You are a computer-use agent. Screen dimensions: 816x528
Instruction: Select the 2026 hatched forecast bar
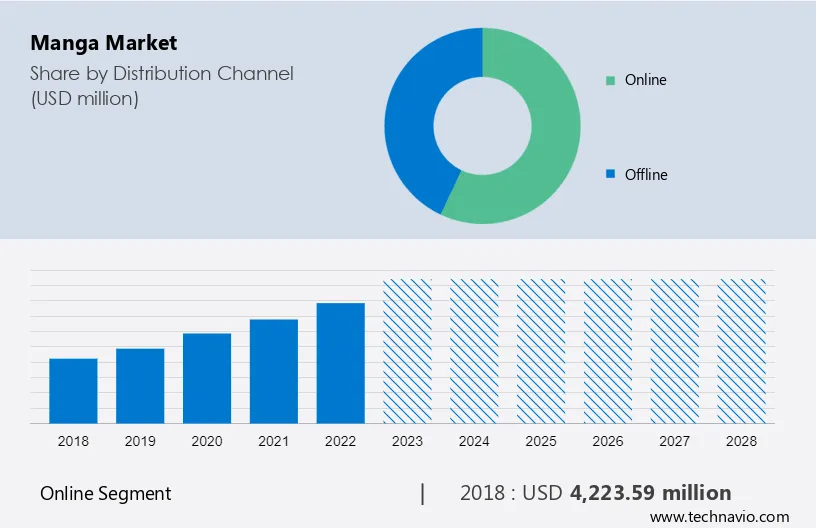[x=608, y=351]
